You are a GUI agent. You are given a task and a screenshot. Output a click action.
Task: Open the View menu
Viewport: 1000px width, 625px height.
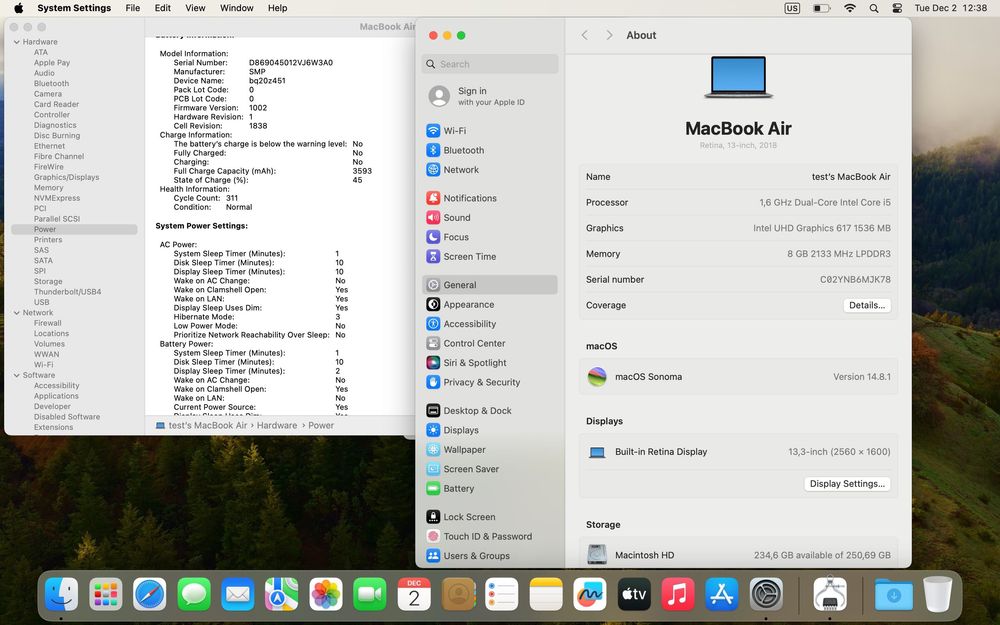point(195,8)
